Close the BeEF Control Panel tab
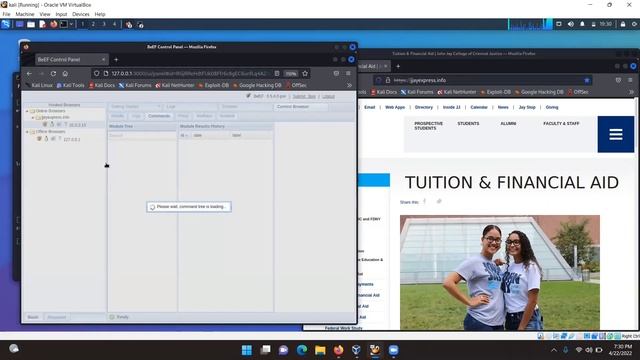The image size is (640, 360). (x=103, y=60)
